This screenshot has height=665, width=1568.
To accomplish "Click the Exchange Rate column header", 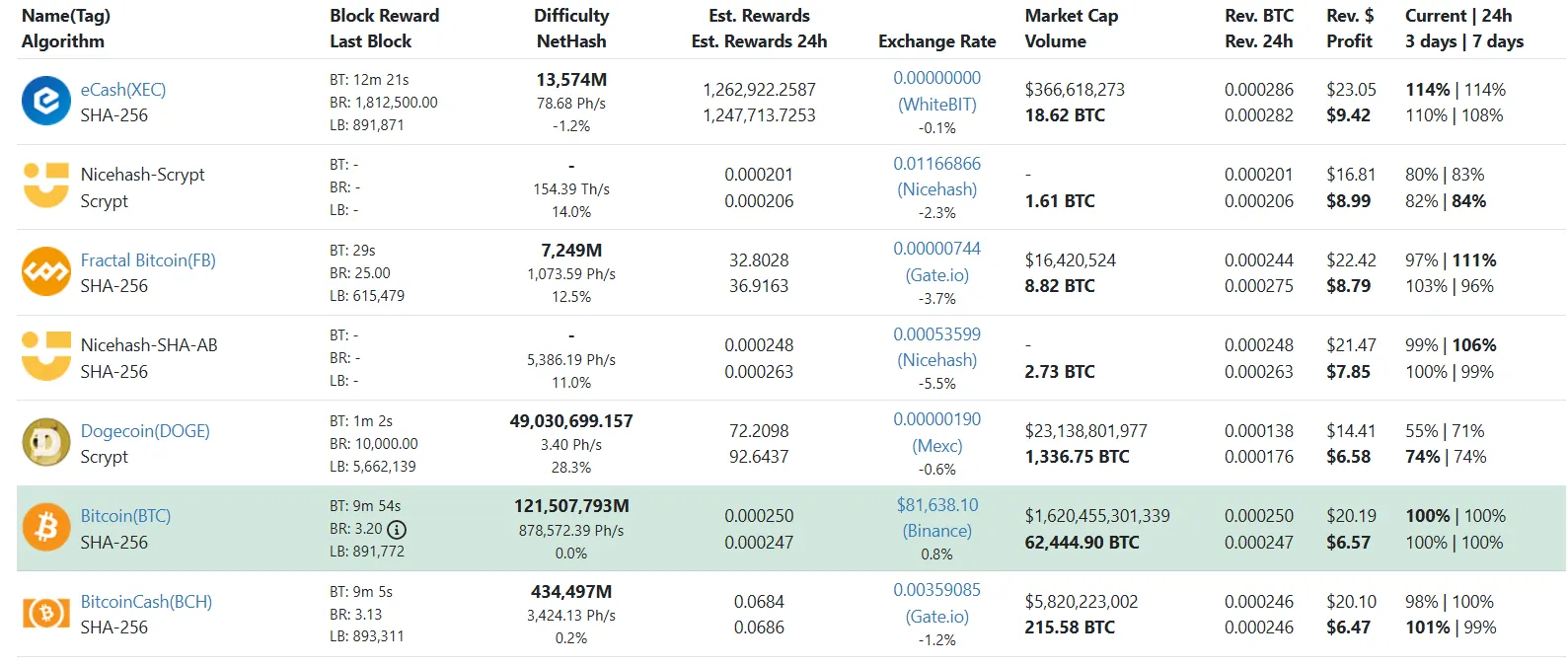I will (937, 41).
